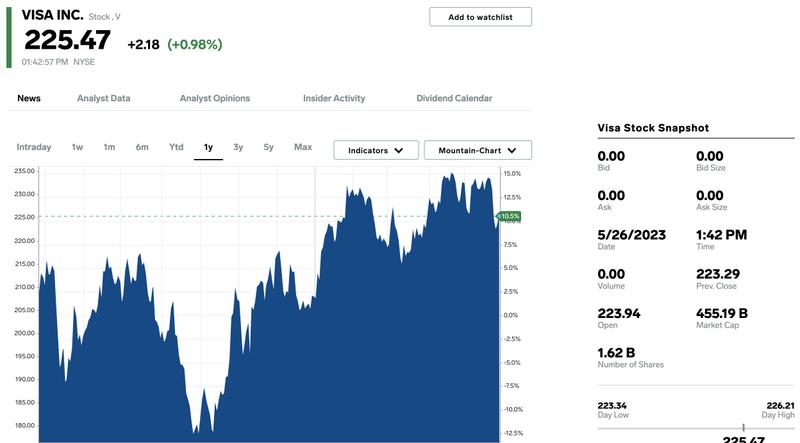The height and width of the screenshot is (443, 800).
Task: Click the (+0.98%) percent change
Action: pos(195,44)
